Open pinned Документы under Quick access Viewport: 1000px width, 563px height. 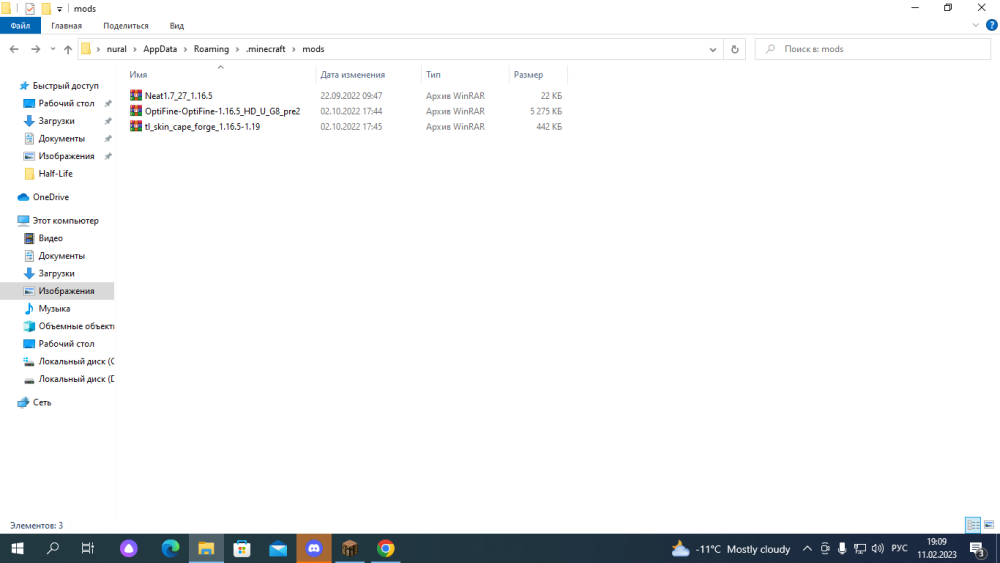click(x=61, y=138)
